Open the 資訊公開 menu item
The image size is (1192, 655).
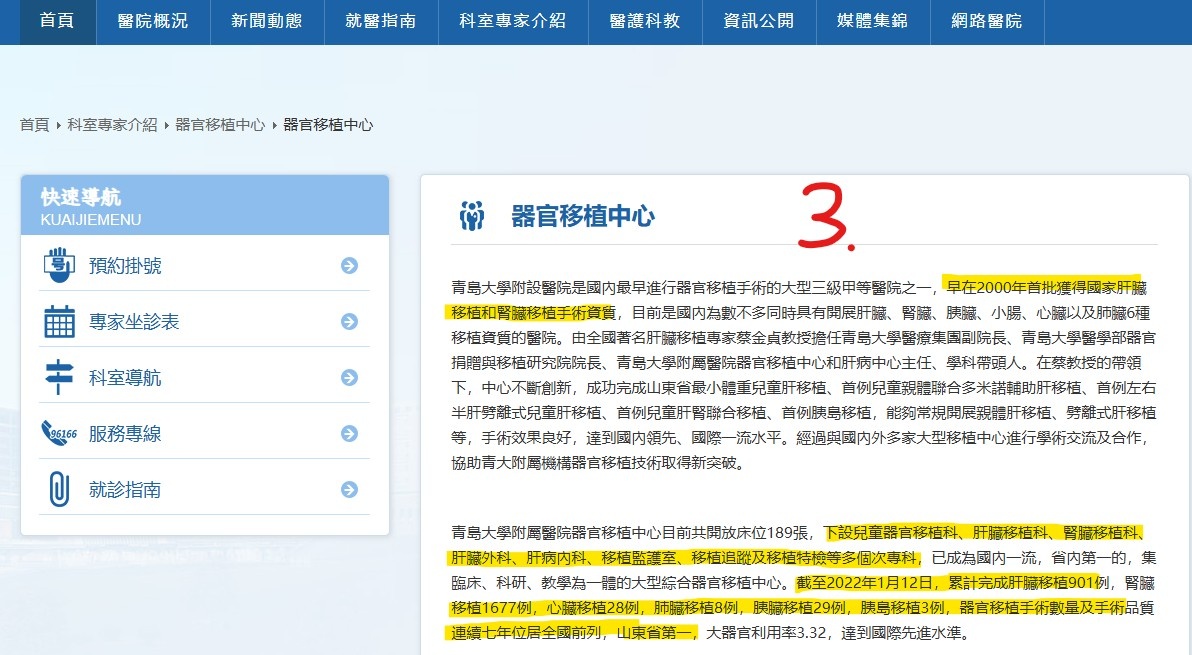759,21
